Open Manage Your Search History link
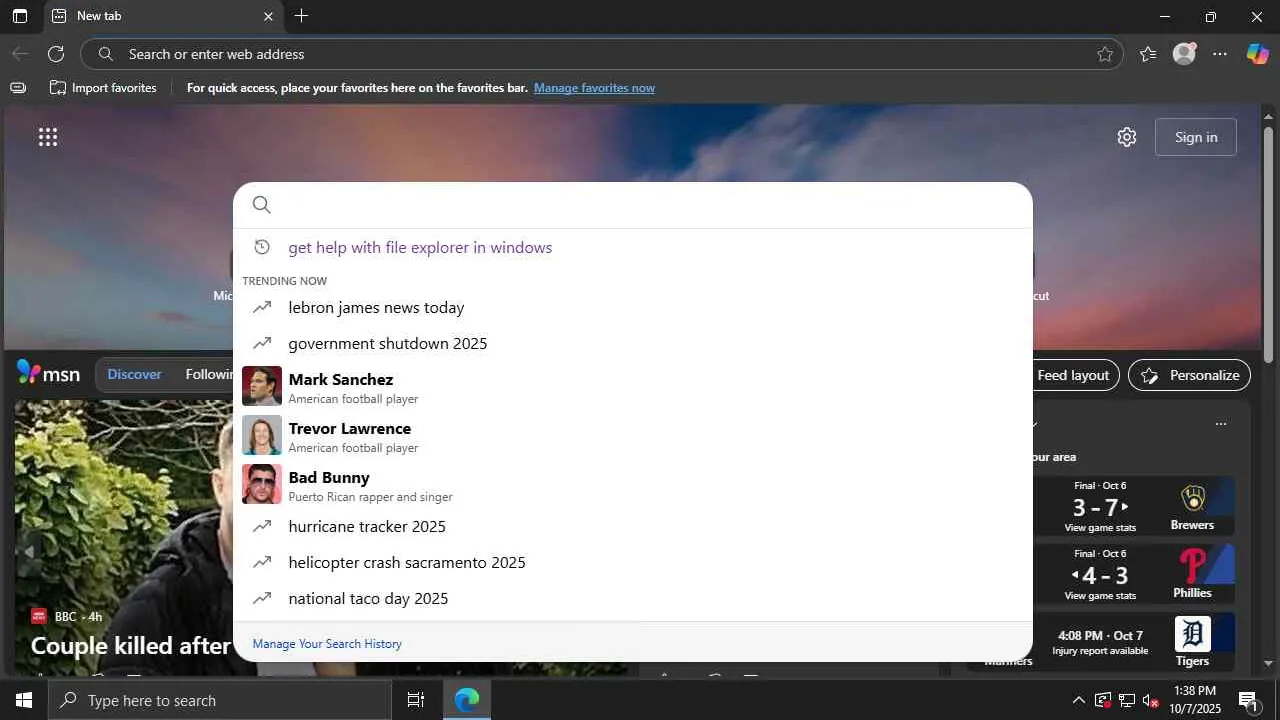Viewport: 1280px width, 720px height. [327, 644]
